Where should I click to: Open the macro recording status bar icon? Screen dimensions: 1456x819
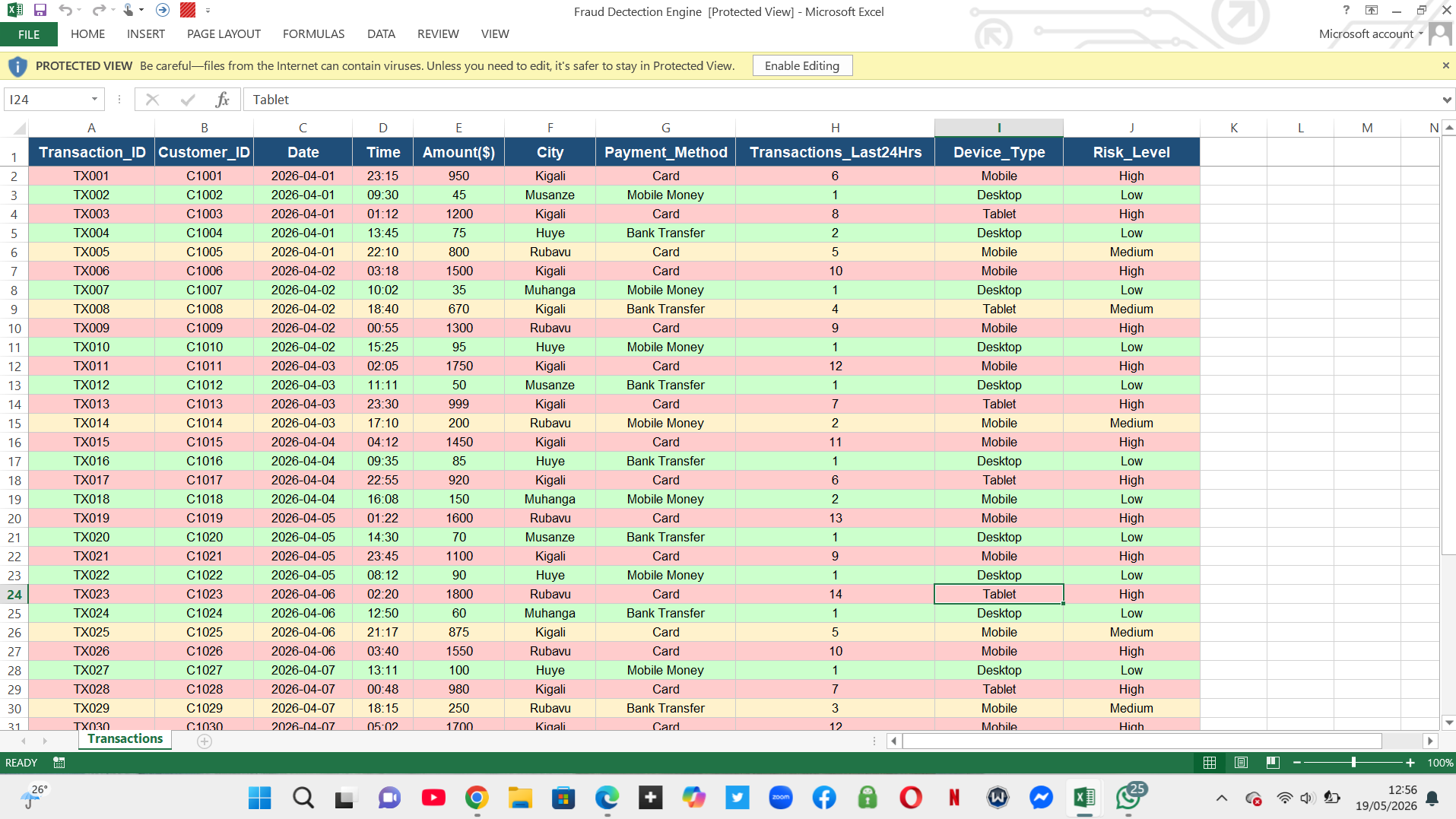tap(59, 763)
